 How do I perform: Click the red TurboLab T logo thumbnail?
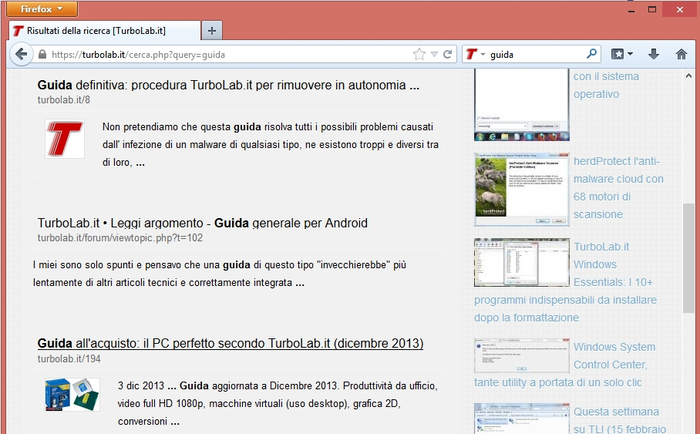(x=65, y=138)
